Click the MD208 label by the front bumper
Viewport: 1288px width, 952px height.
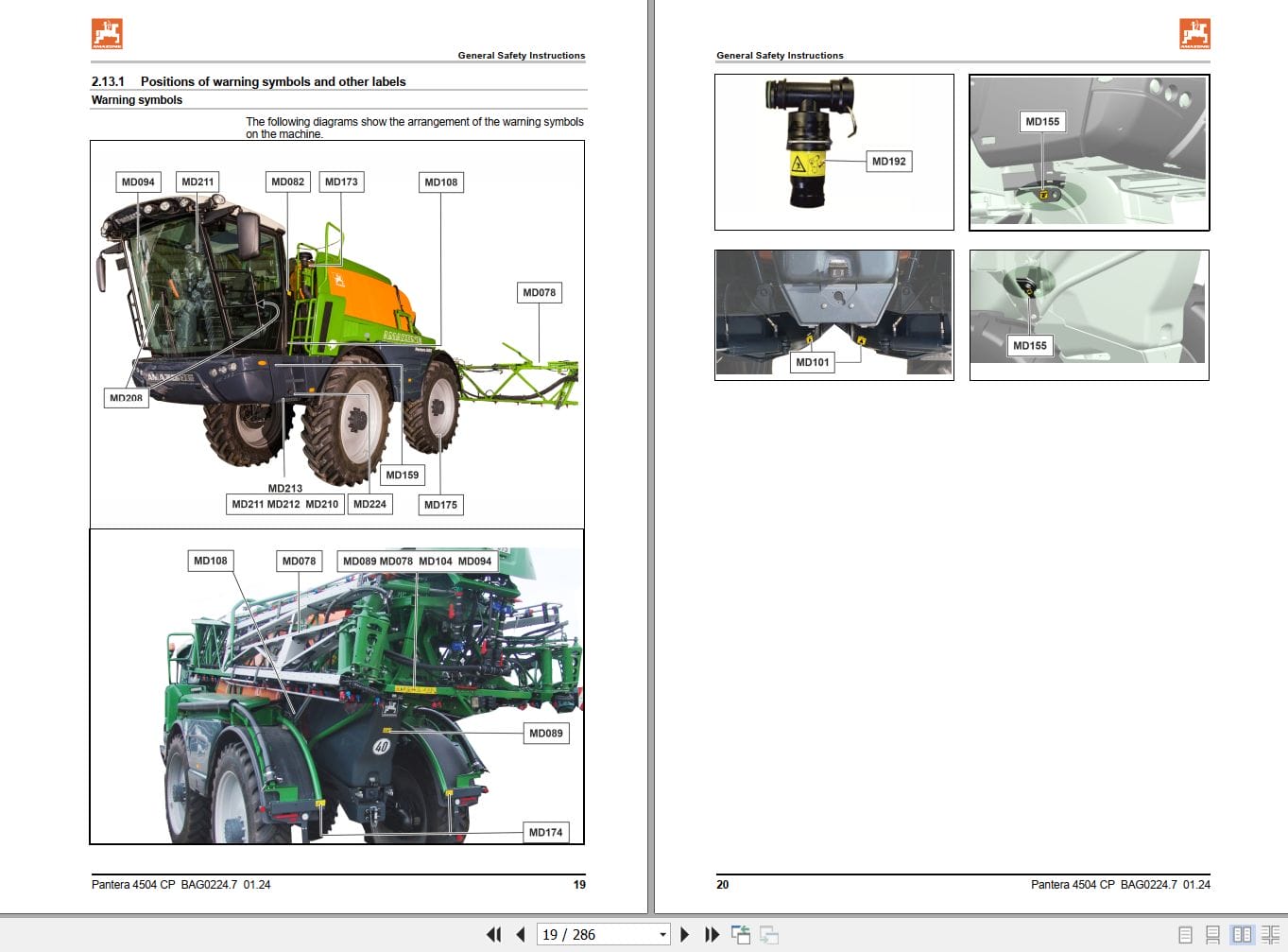(x=126, y=397)
